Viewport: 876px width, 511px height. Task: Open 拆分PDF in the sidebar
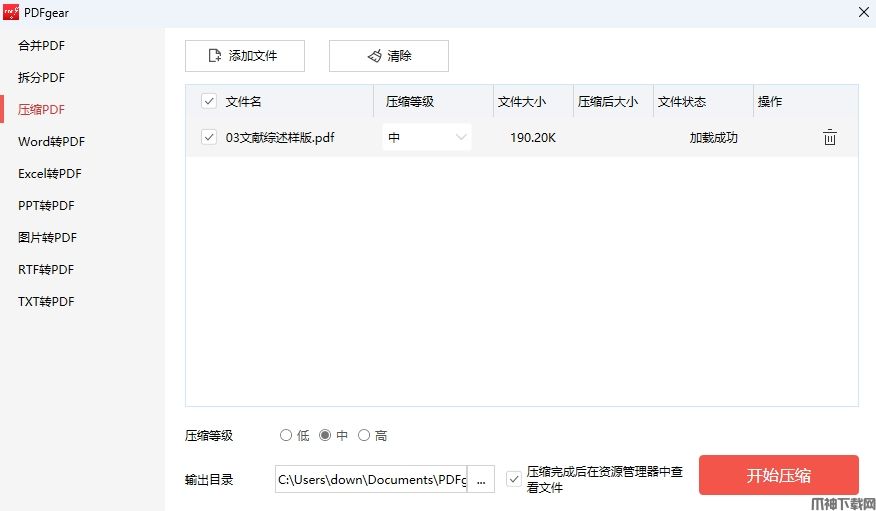(x=41, y=78)
